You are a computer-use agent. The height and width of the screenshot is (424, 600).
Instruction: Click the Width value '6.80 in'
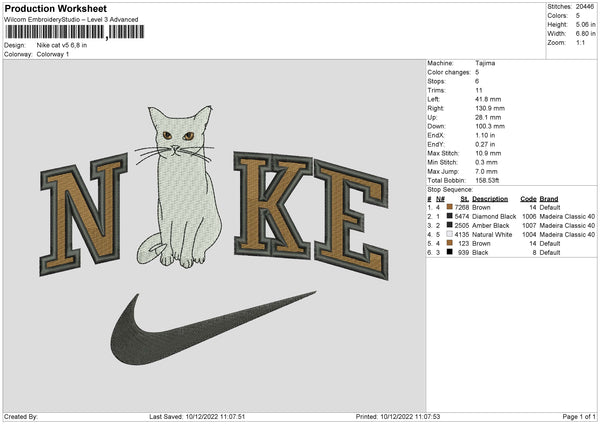(585, 34)
